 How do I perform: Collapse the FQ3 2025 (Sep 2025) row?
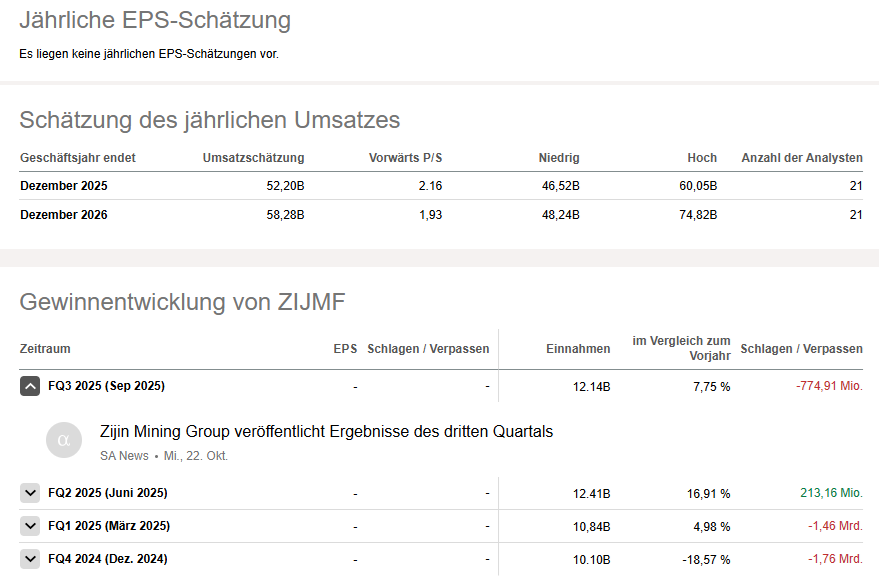(30, 386)
